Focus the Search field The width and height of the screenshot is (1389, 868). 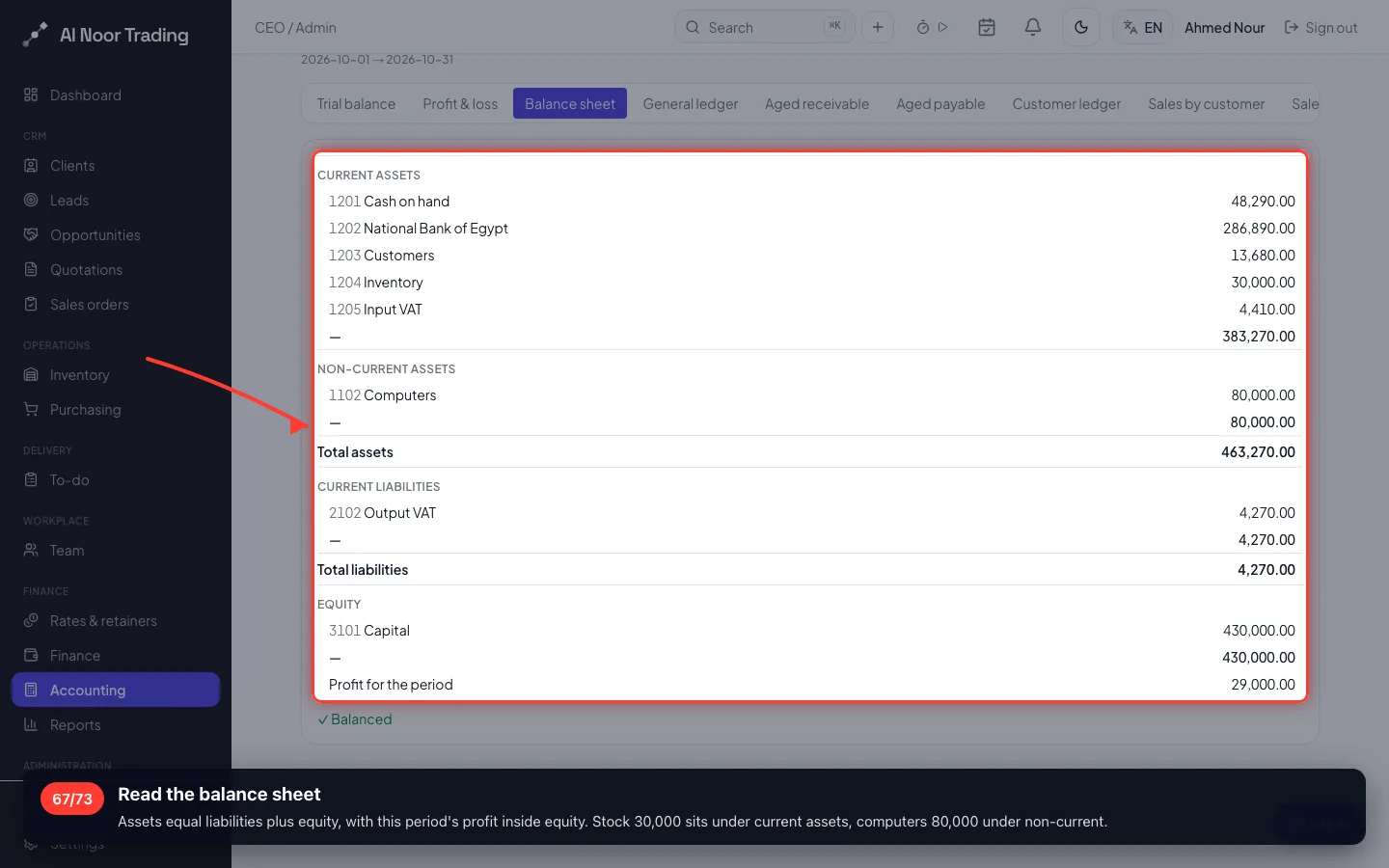click(x=764, y=27)
